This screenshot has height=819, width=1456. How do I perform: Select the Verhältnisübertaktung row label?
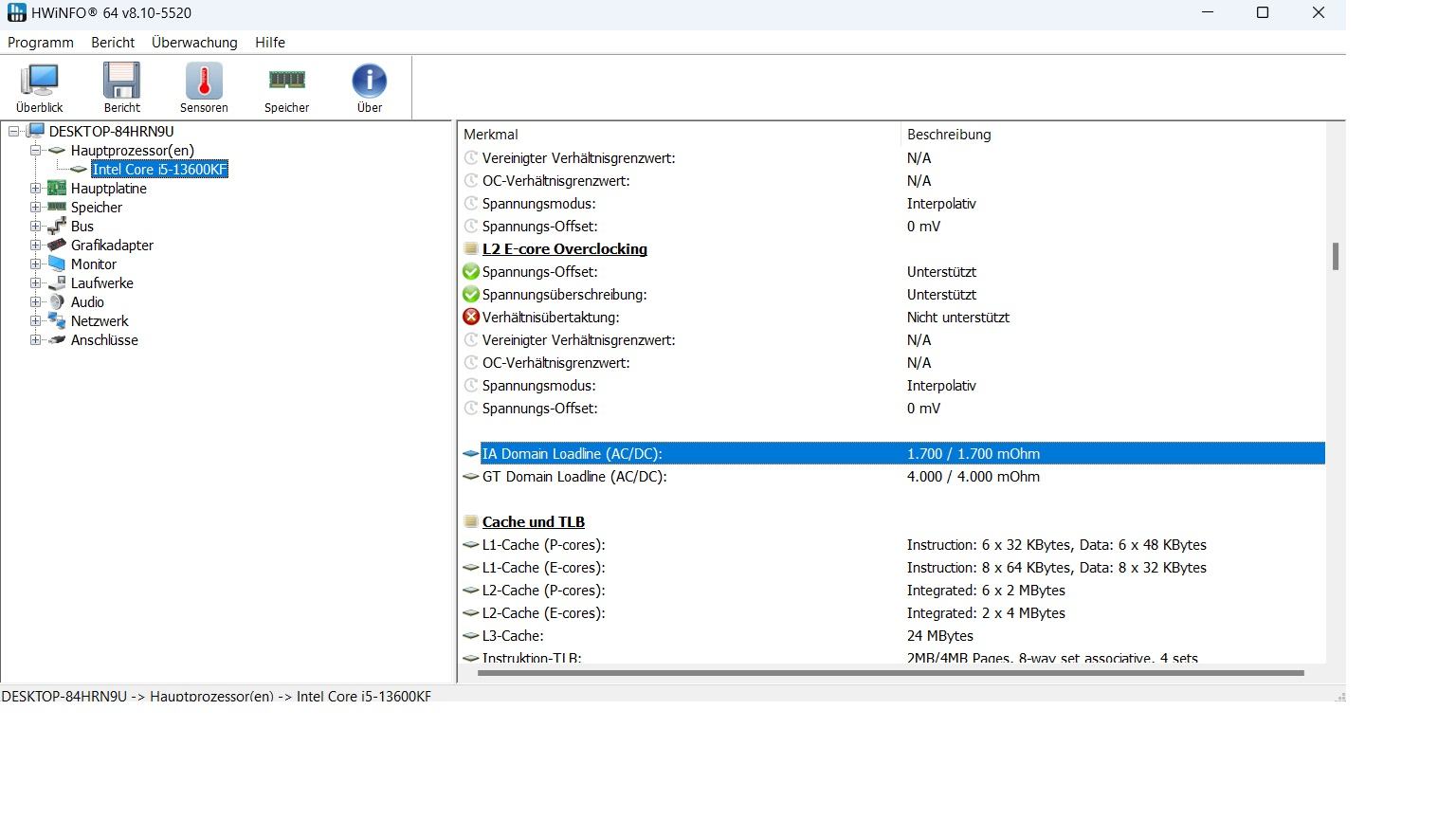pyautogui.click(x=551, y=317)
